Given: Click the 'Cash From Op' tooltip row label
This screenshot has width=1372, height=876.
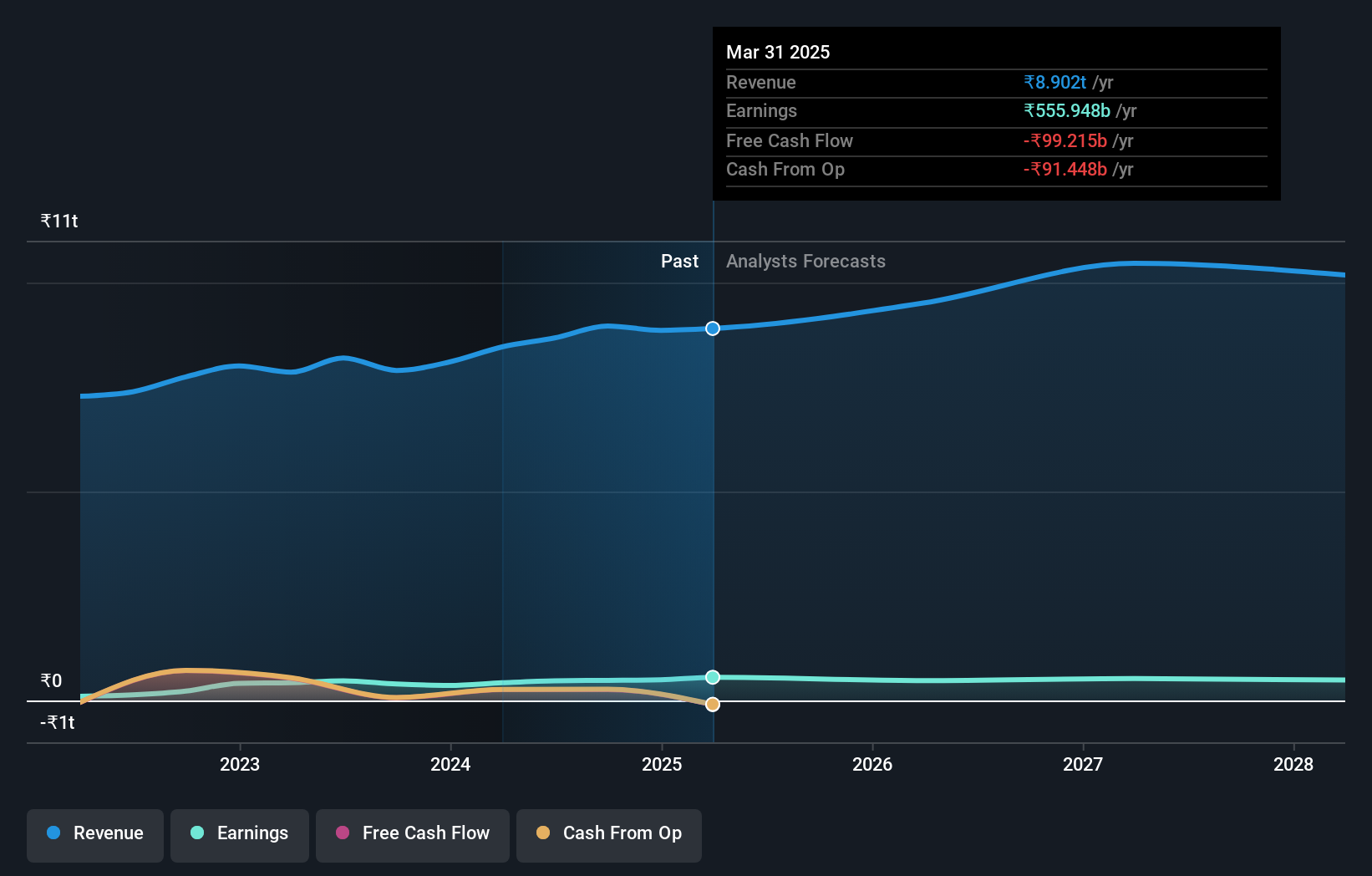Looking at the screenshot, I should (785, 169).
